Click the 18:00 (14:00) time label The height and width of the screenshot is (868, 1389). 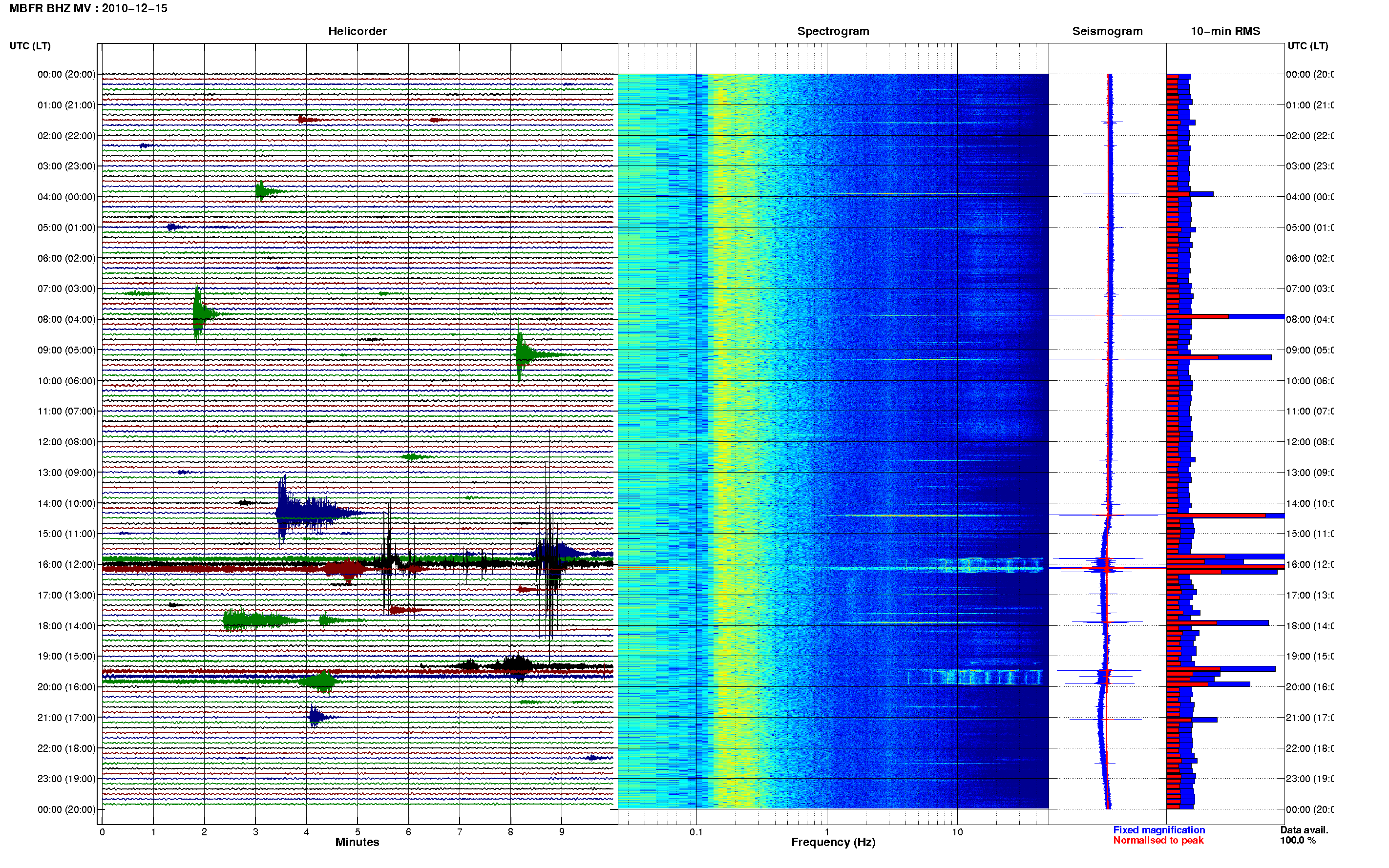click(x=66, y=626)
